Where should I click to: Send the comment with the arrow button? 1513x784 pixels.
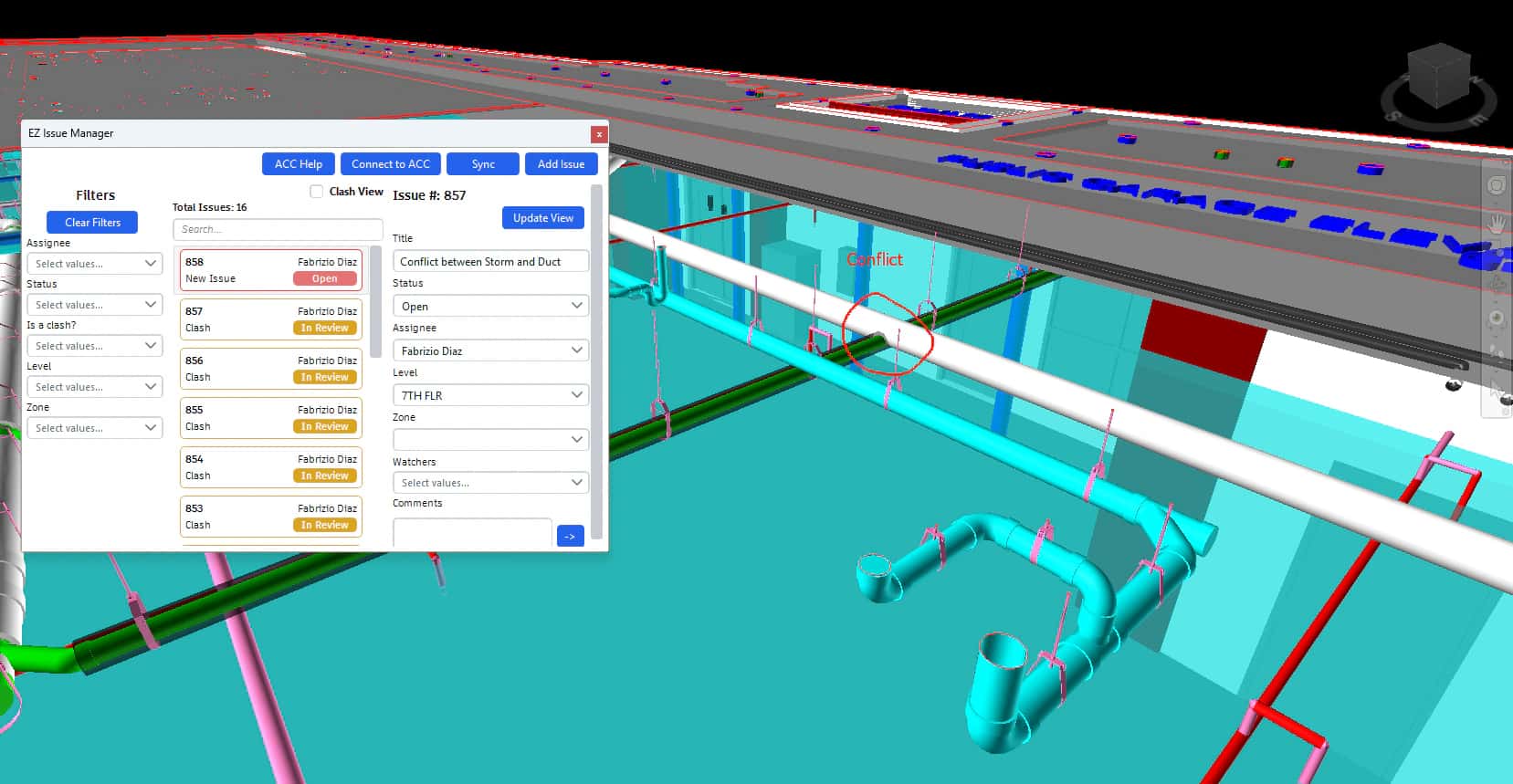click(x=570, y=536)
